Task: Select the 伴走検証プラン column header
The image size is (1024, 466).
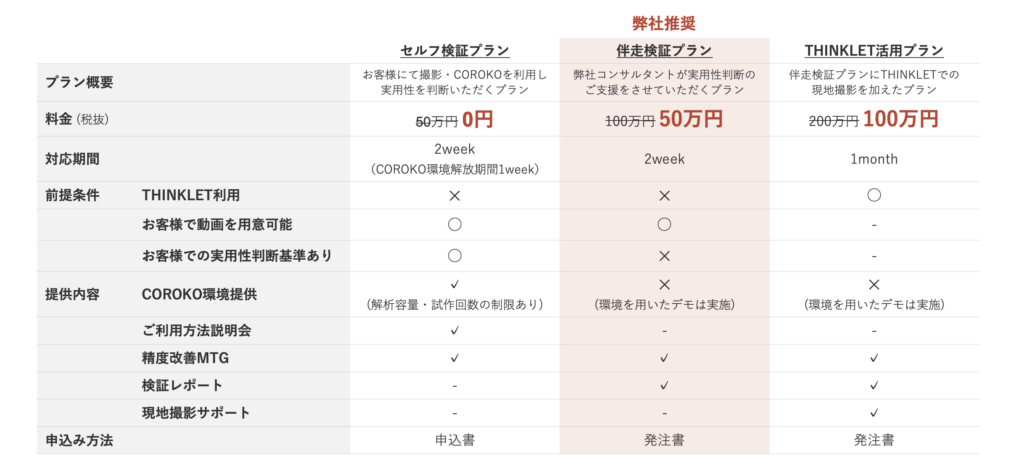Action: pos(664,50)
